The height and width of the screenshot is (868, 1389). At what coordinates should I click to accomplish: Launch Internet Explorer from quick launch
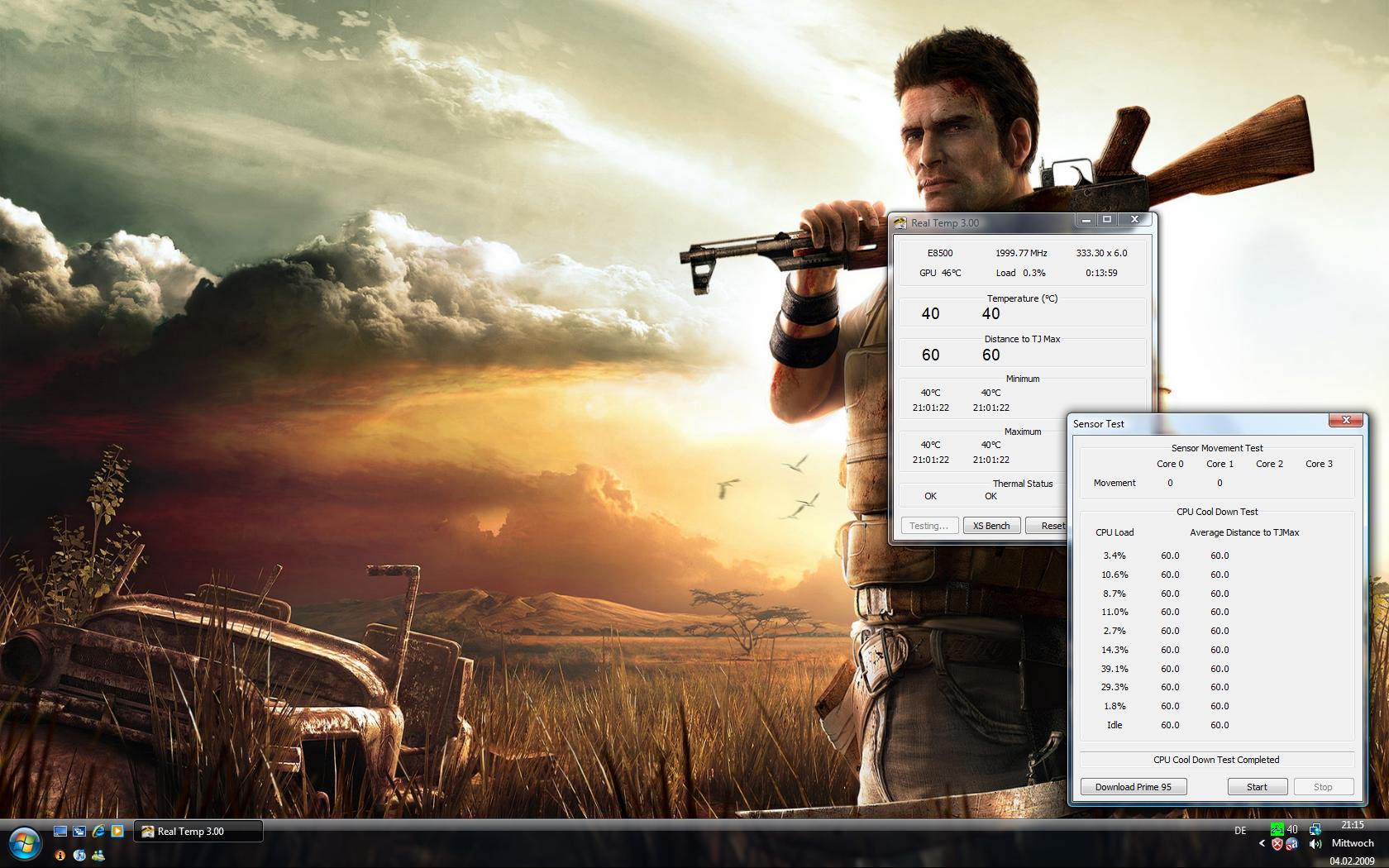click(98, 831)
